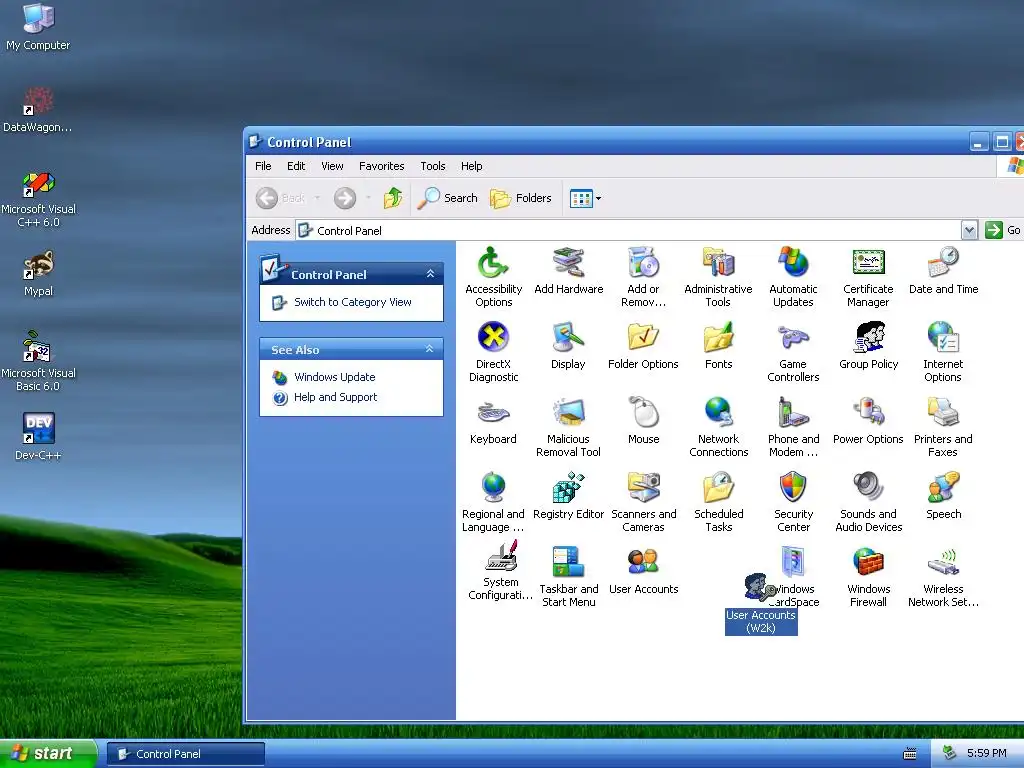Click Switch to Category View link

coord(353,302)
